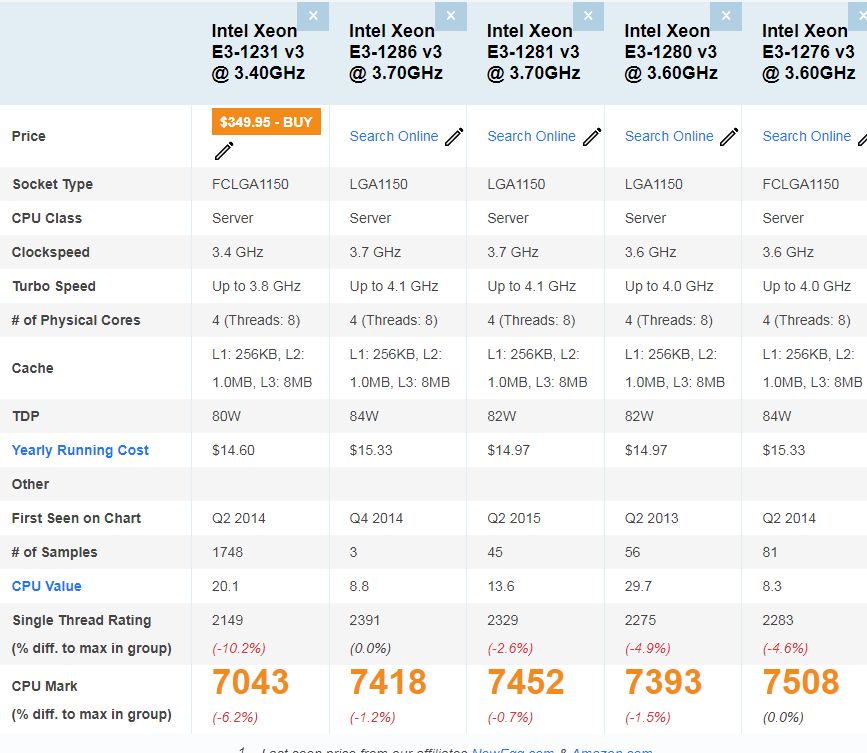
Task: Click the Turbo Speed row label
Action: [54, 286]
